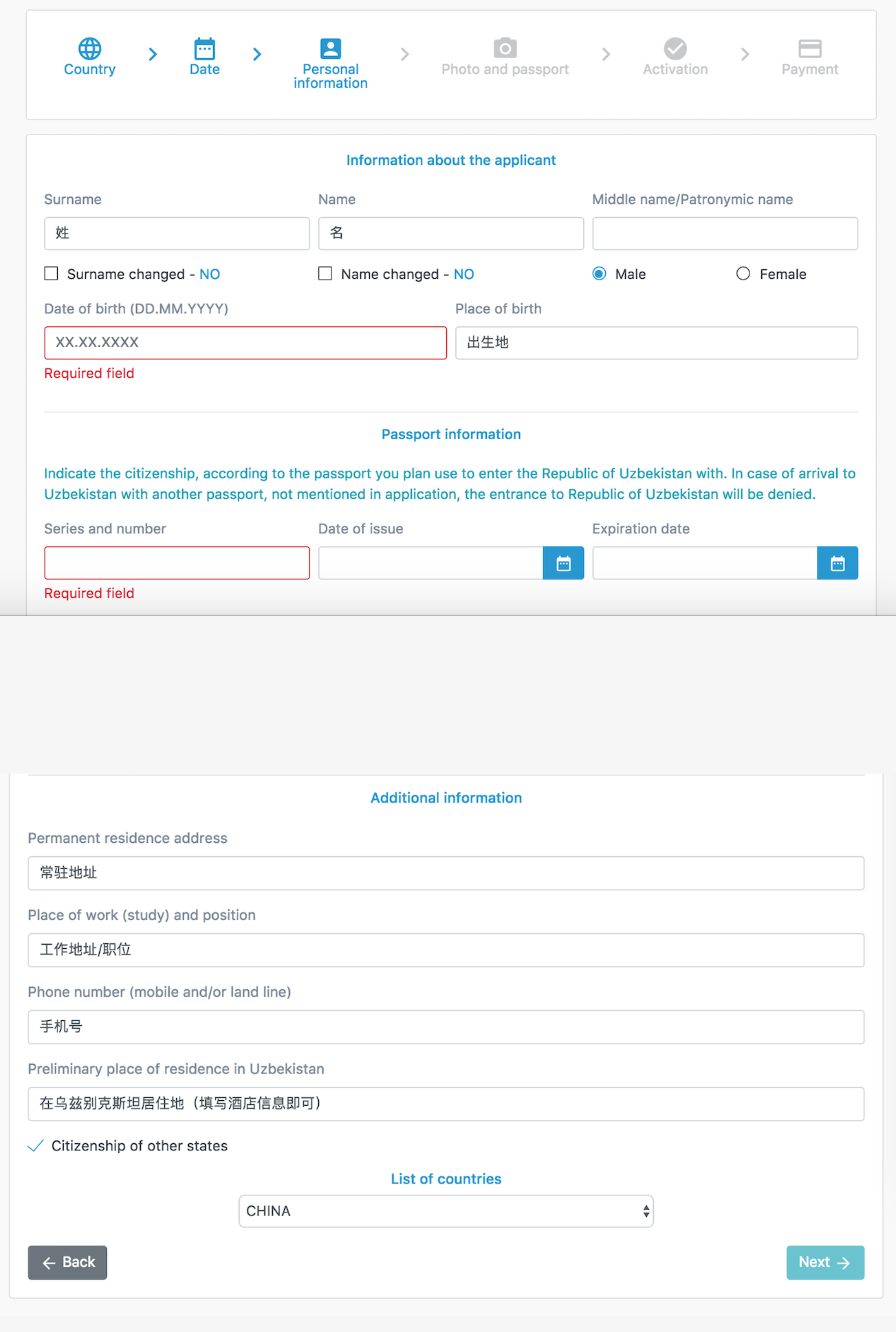
Task: Select the Female radio button
Action: coord(743,274)
